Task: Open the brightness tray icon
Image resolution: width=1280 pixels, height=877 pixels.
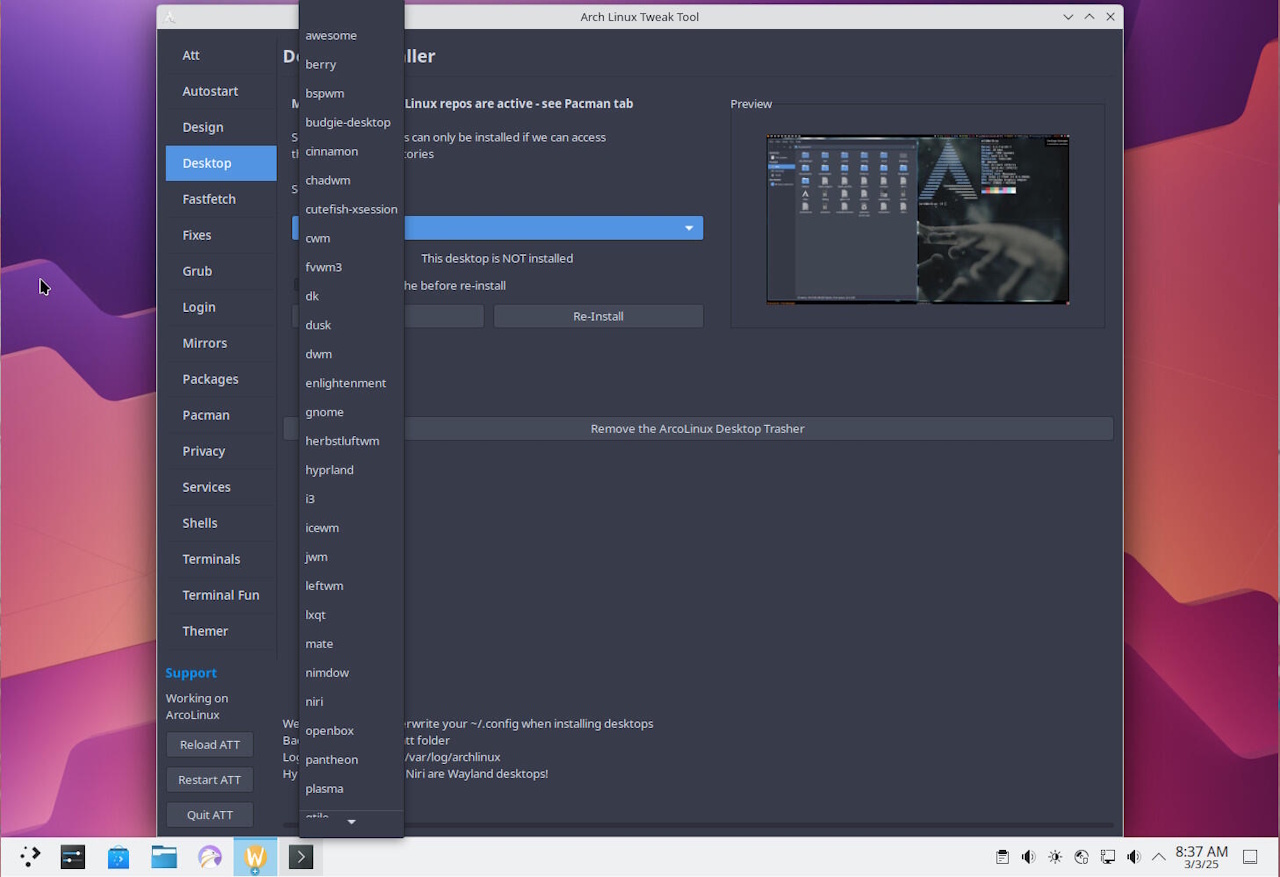Action: pyautogui.click(x=1055, y=857)
